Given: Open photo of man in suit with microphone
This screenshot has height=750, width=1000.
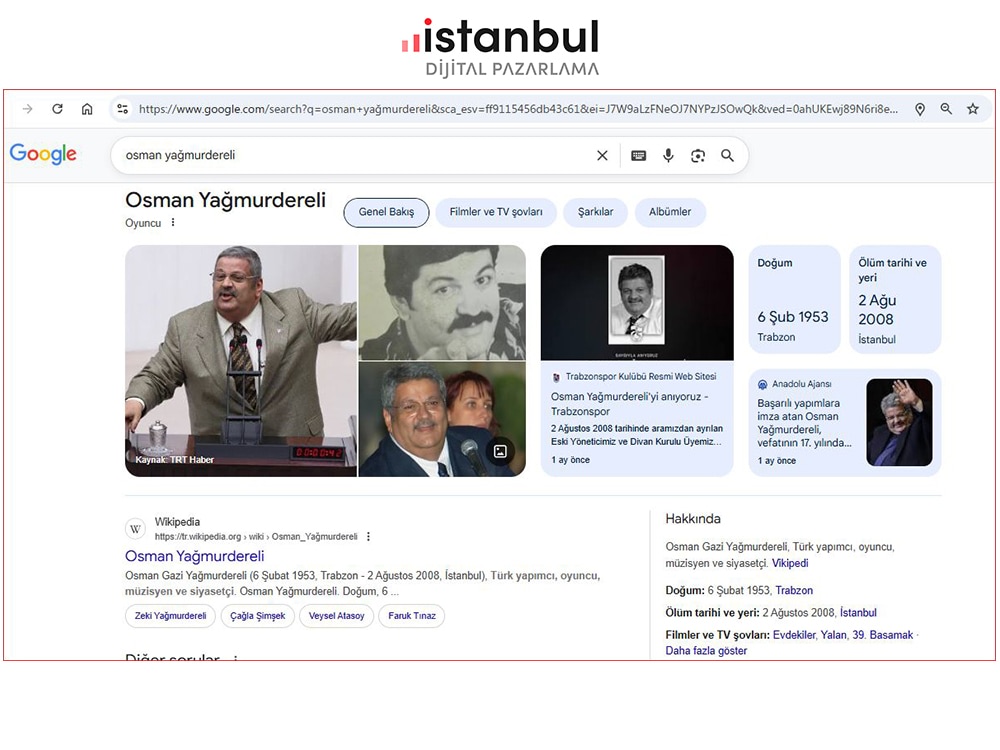Looking at the screenshot, I should [442, 420].
